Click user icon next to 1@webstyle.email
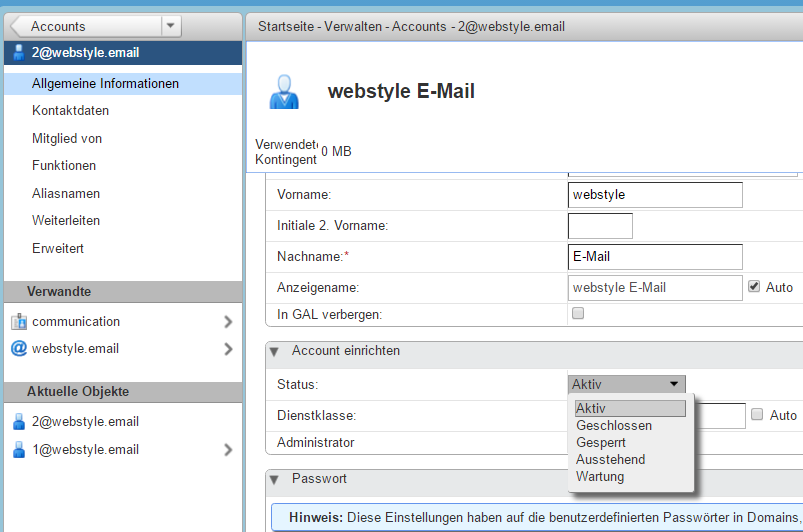This screenshot has width=803, height=532. click(18, 450)
